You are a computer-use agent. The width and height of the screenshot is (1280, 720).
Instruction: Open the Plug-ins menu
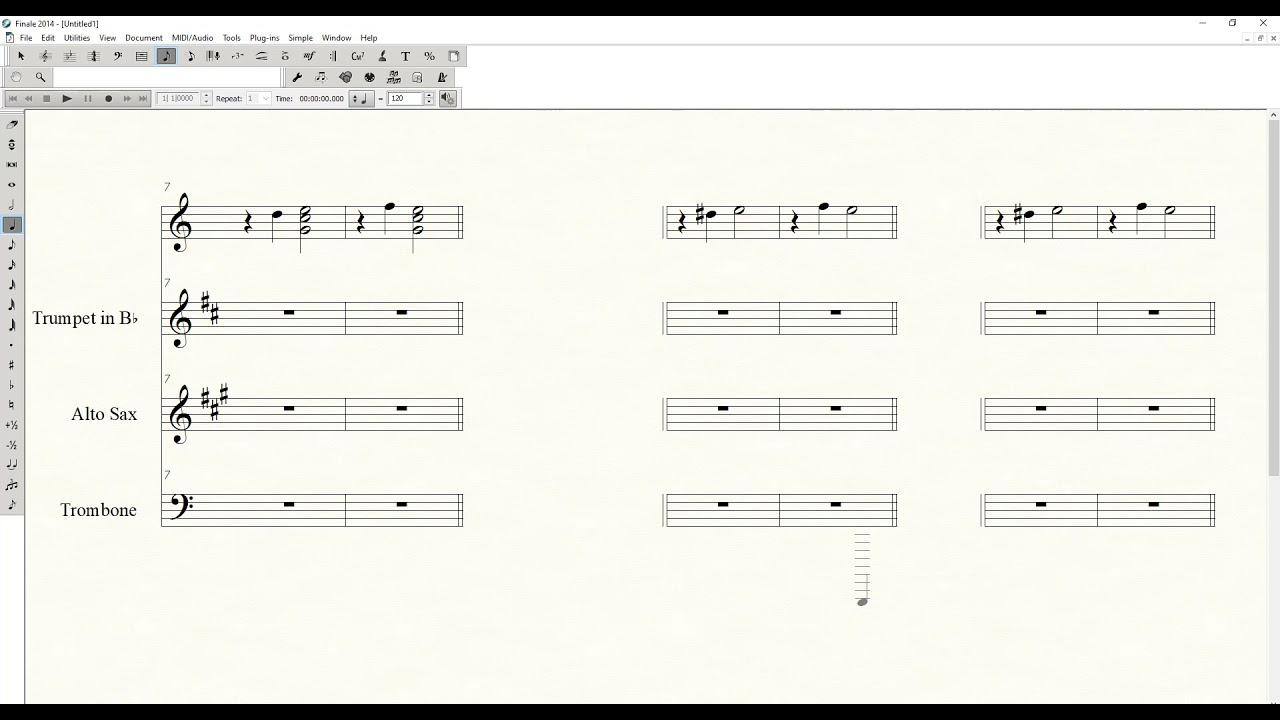[x=265, y=38]
